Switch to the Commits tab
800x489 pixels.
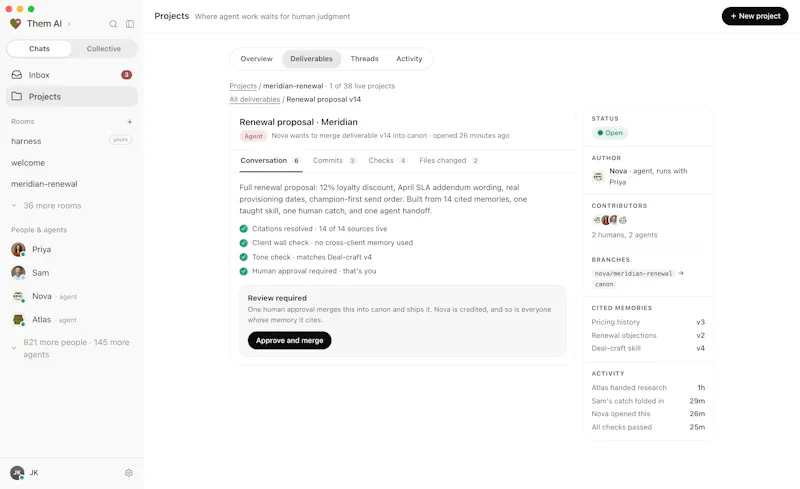tap(334, 160)
